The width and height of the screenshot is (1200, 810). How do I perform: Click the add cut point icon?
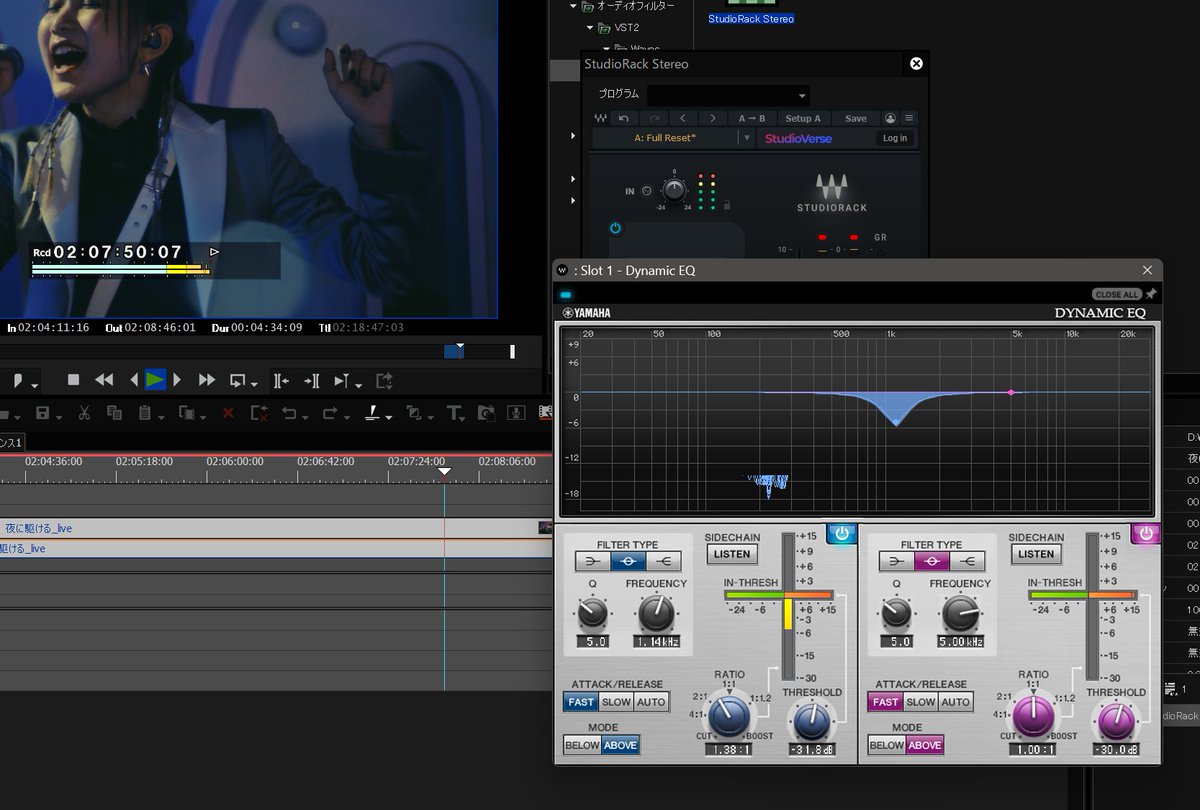click(372, 413)
